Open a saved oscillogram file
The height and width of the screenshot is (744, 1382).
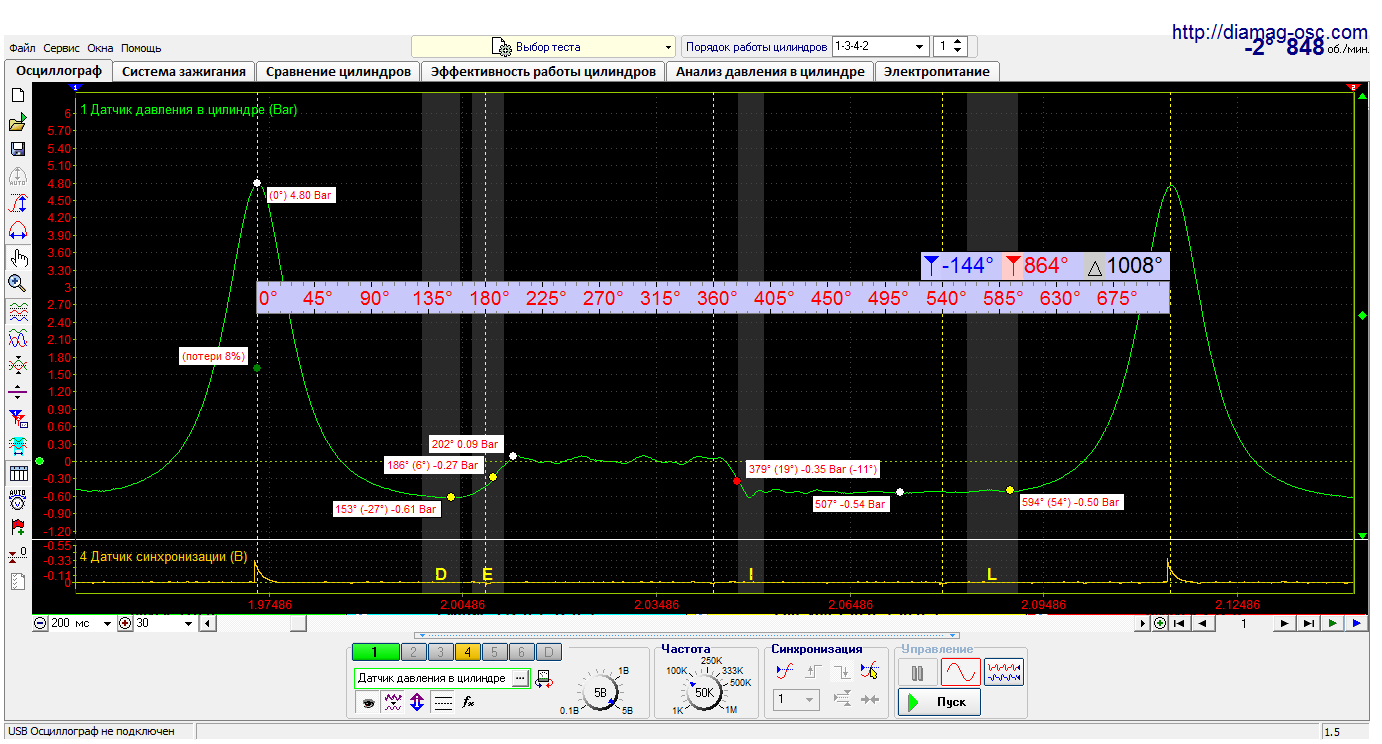point(17,123)
